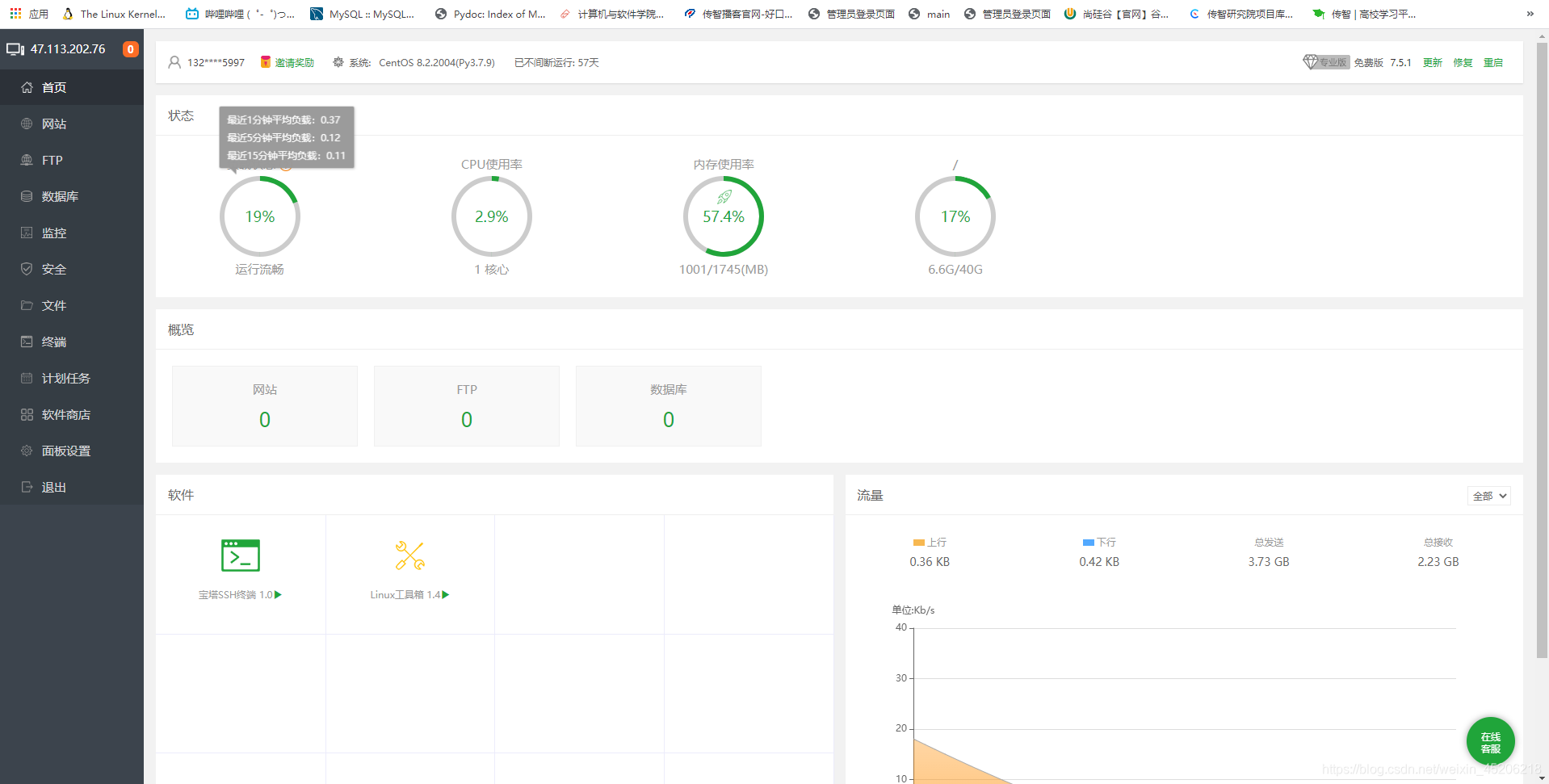This screenshot has height=784, width=1549.
Task: Click the 重启 link at top right
Action: [x=1493, y=62]
